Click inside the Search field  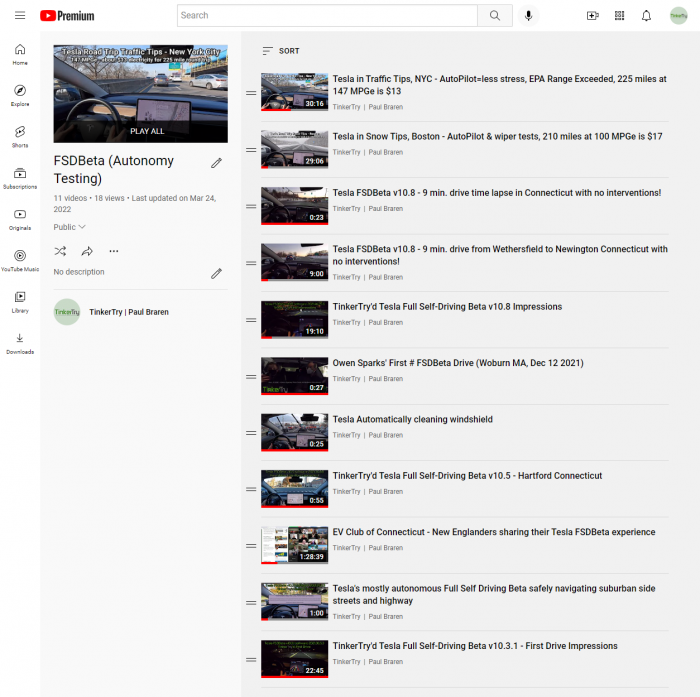tap(327, 16)
